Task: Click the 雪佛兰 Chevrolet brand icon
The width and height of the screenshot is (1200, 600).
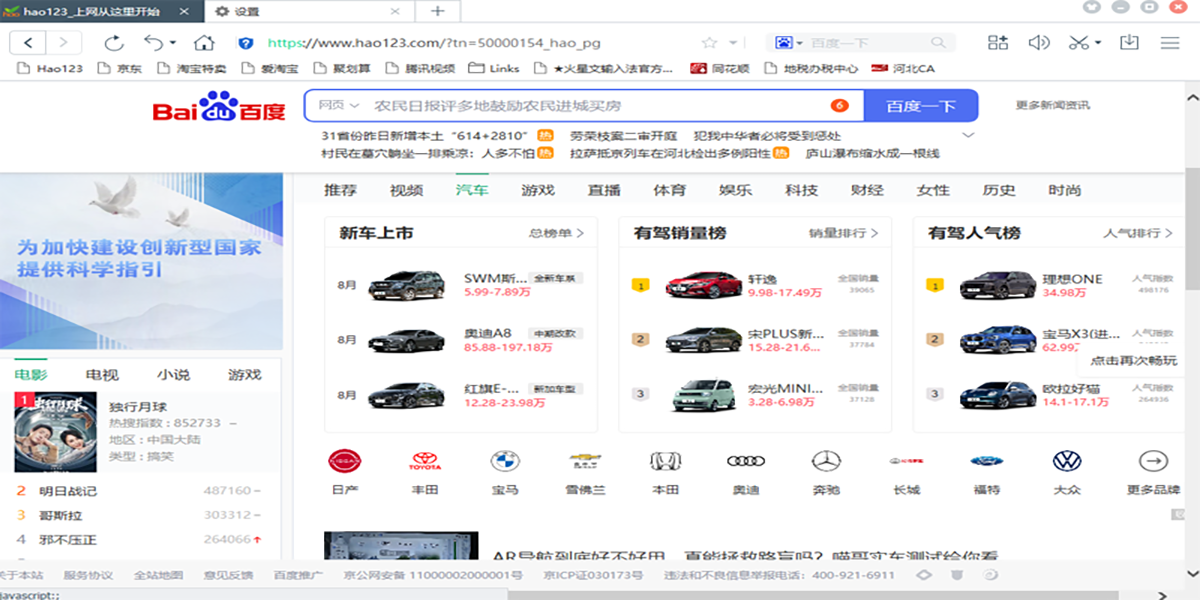Action: [585, 461]
